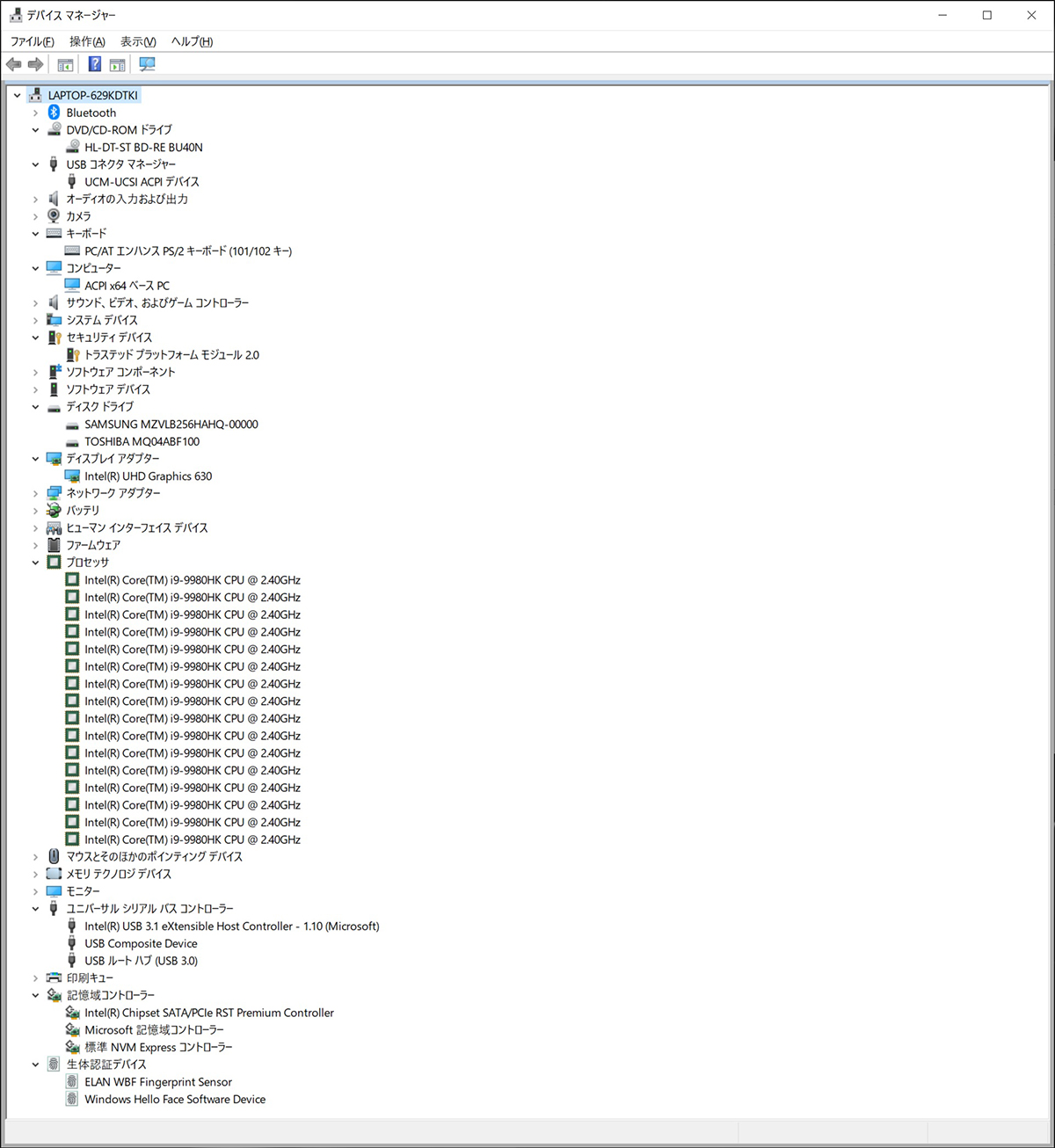This screenshot has width=1055, height=1148.
Task: Collapse the ディスク ドライブ node
Action: 35,407
